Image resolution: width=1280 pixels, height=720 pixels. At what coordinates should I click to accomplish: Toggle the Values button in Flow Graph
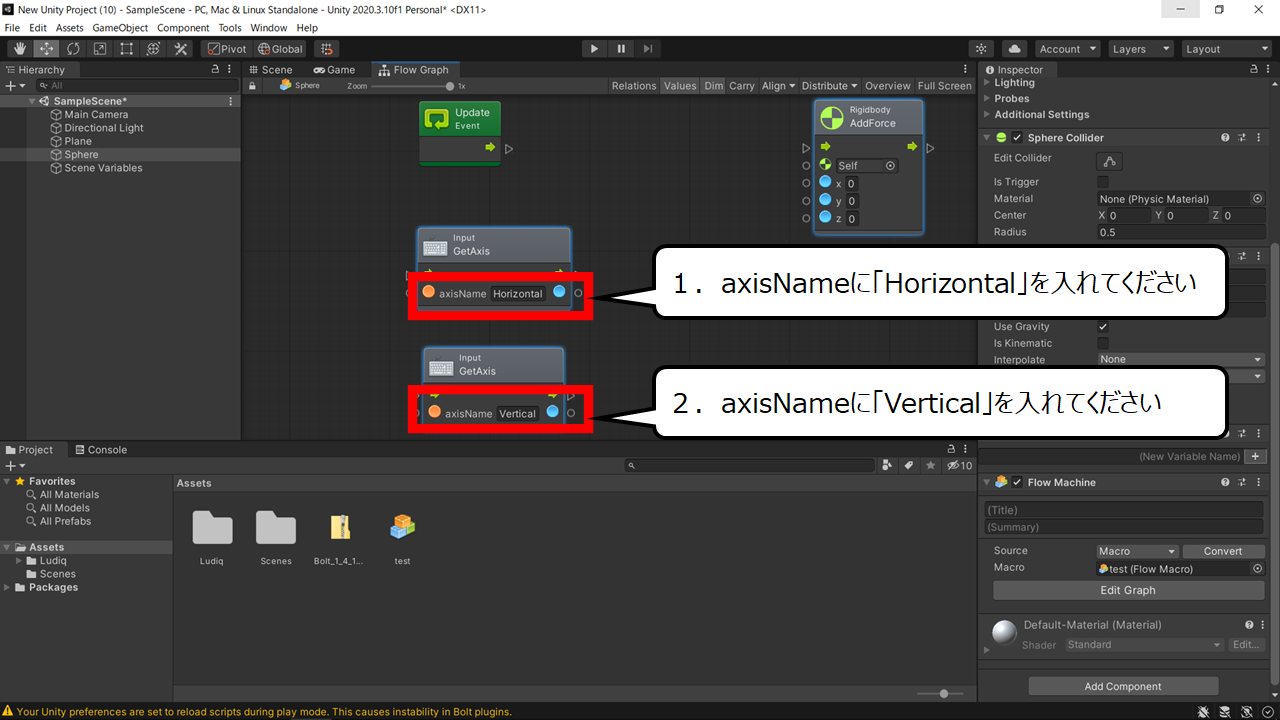pyautogui.click(x=680, y=86)
